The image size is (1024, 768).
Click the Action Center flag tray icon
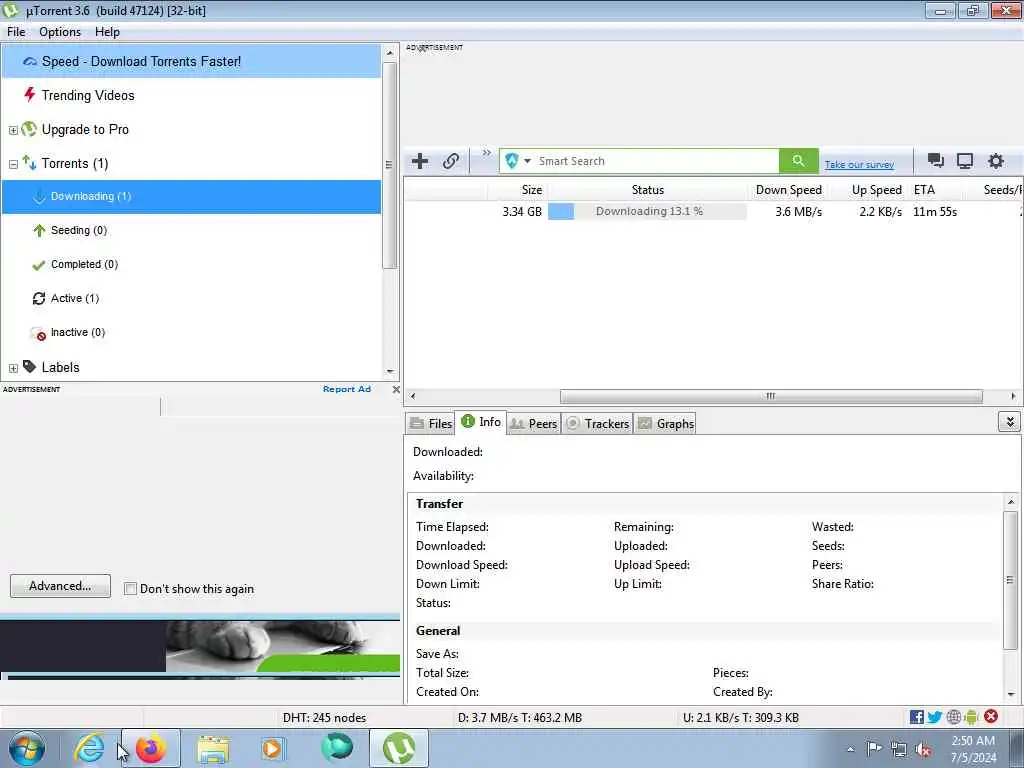(x=874, y=749)
